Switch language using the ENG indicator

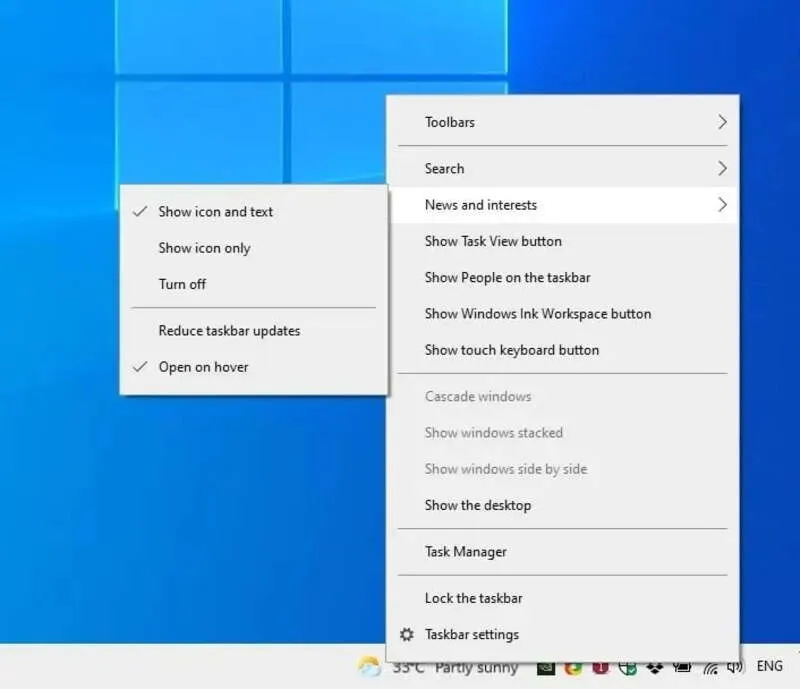(x=770, y=666)
